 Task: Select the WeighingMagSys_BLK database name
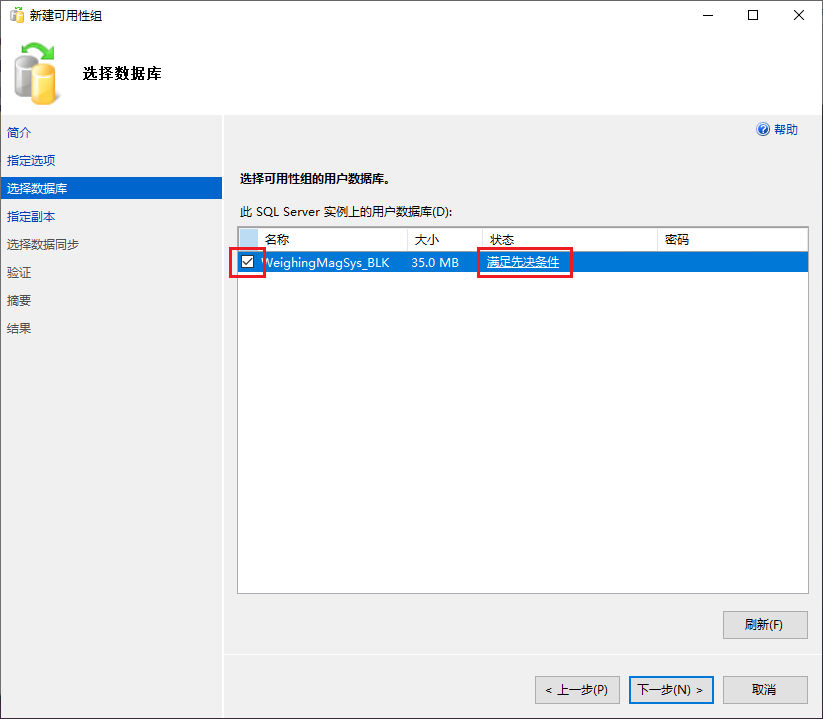click(x=326, y=262)
